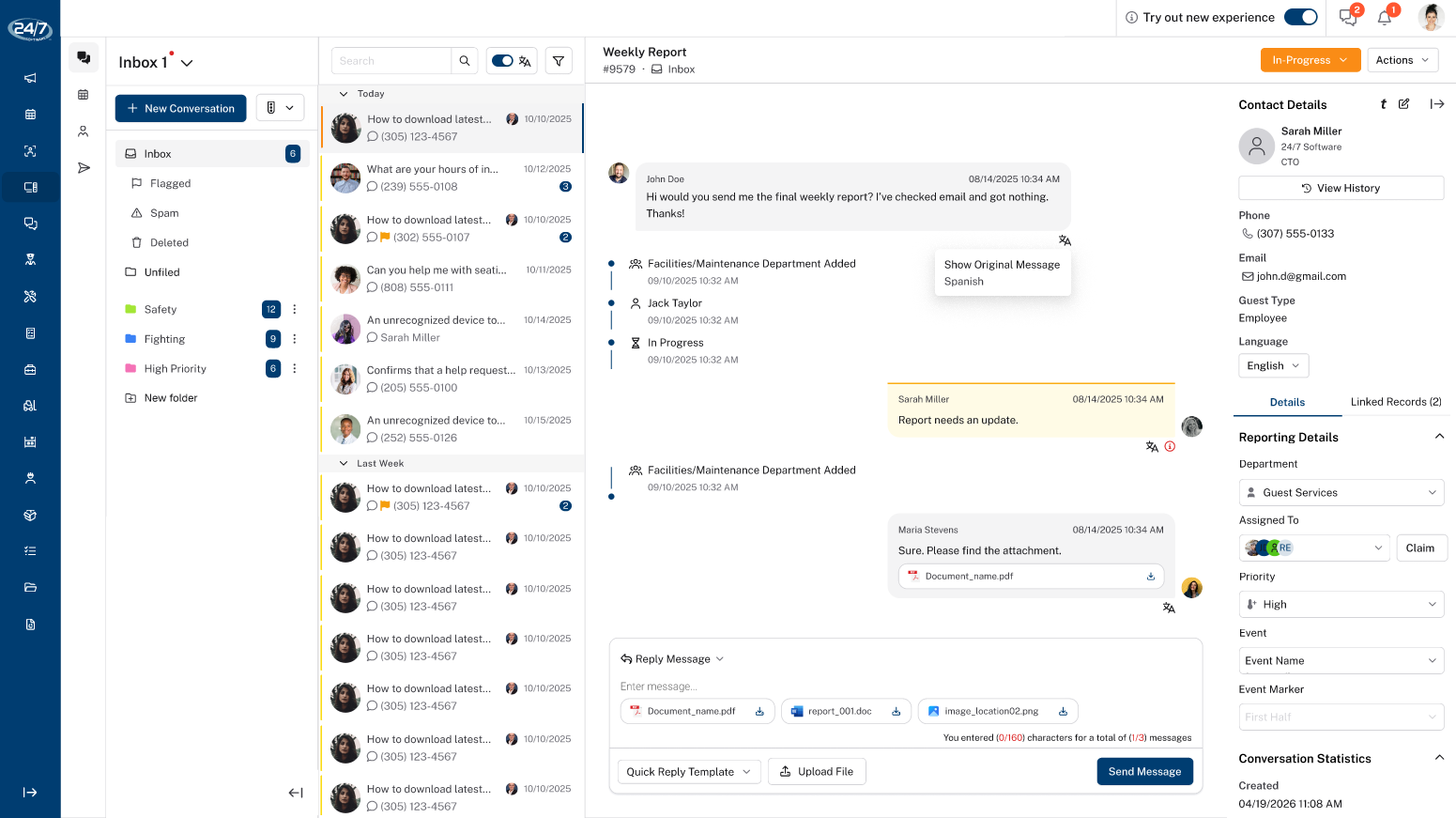Toggle the translation switch next to search
Viewport: 1456px width, 818px height.
coord(502,61)
